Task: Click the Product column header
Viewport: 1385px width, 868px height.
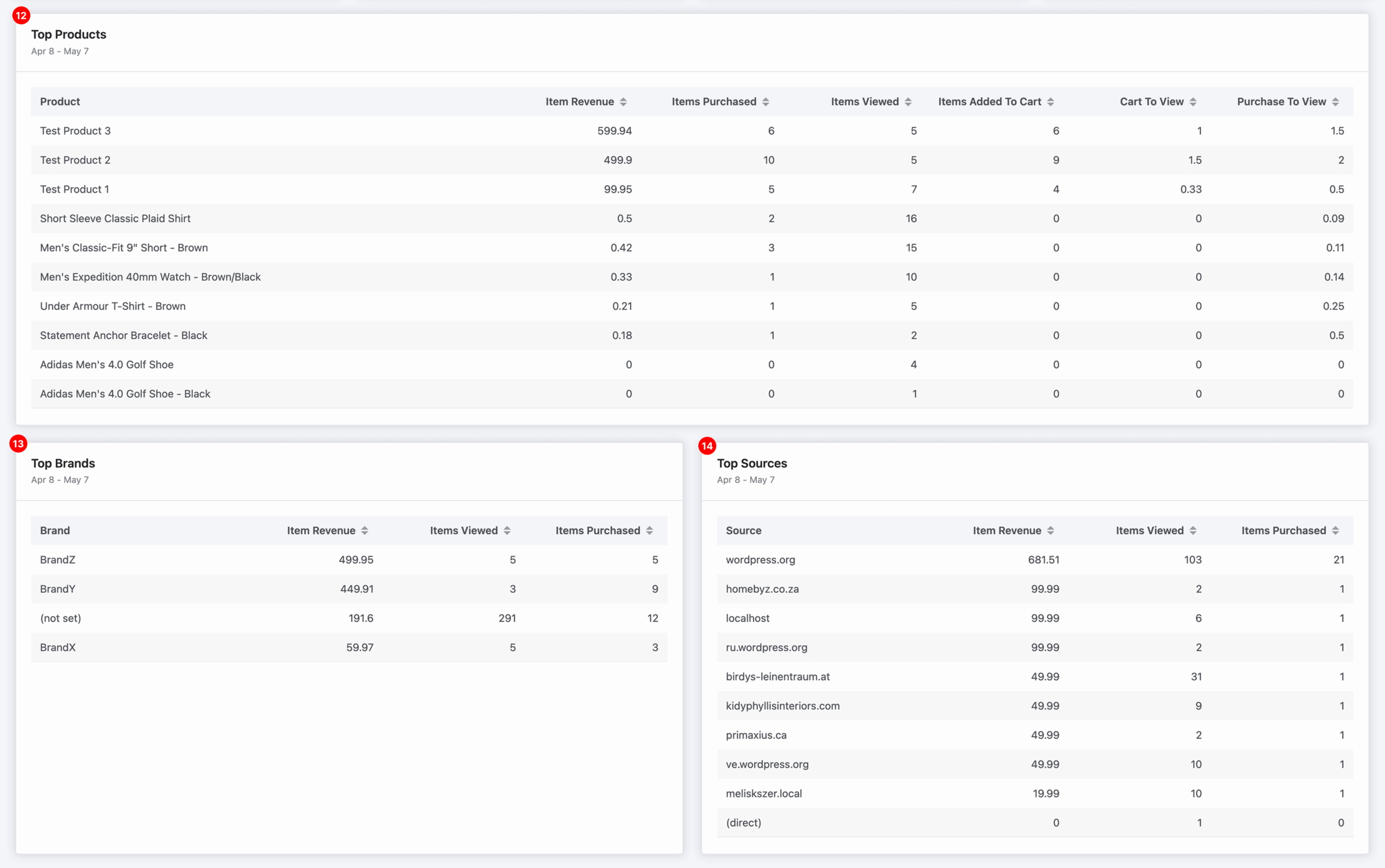Action: pyautogui.click(x=60, y=101)
